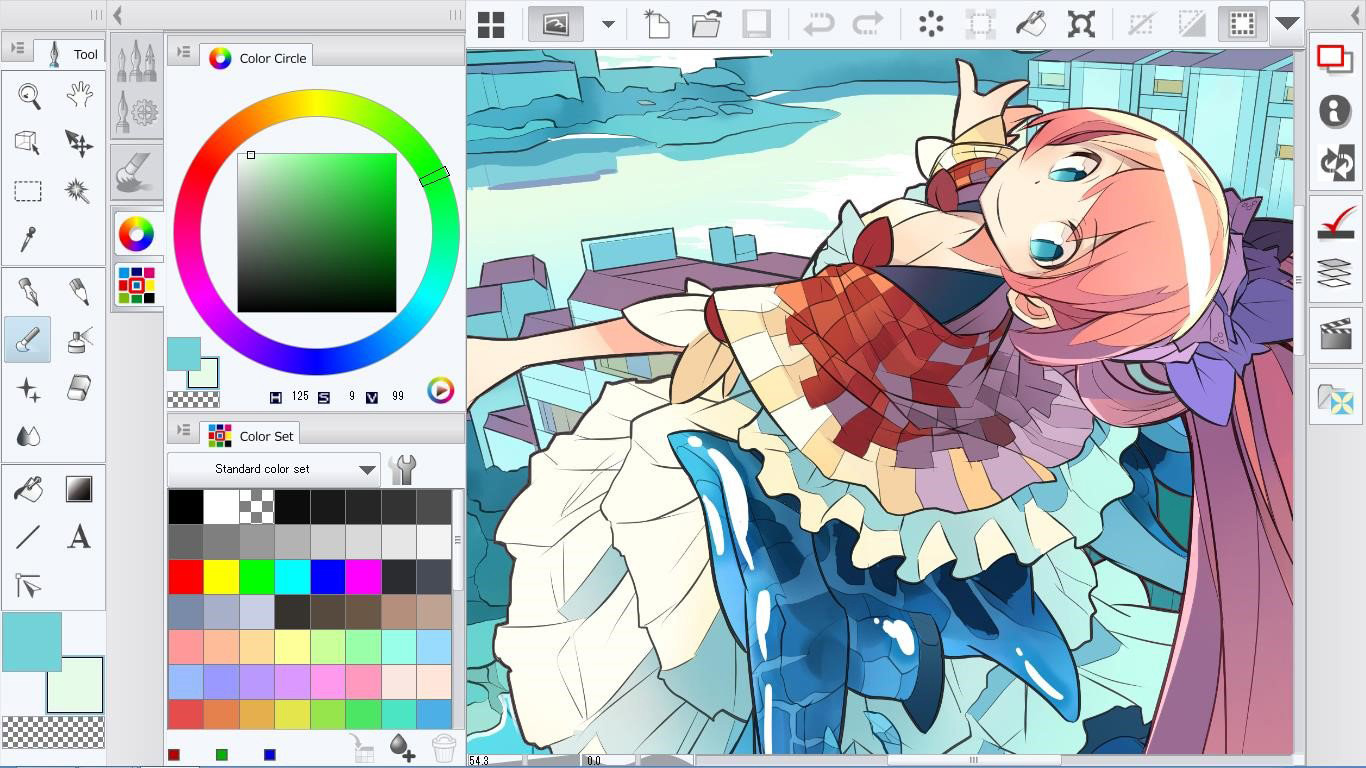Create a new canvas with the New file button
The width and height of the screenshot is (1366, 768).
pos(656,22)
